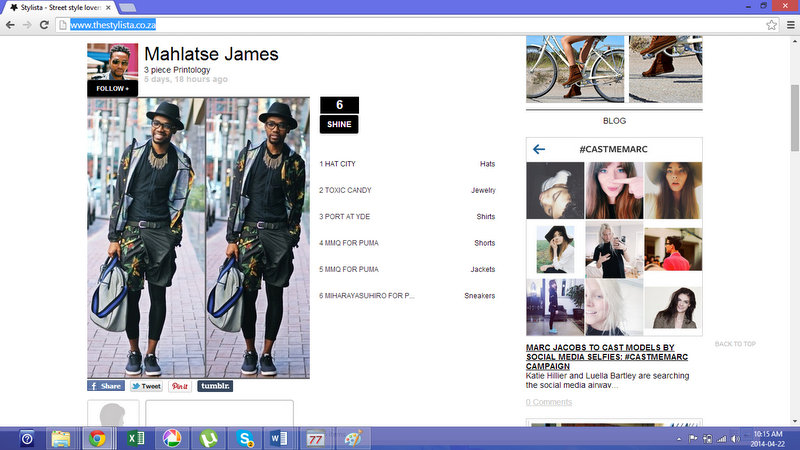Show hidden system tray icons
The height and width of the screenshot is (450, 800).
(679, 438)
